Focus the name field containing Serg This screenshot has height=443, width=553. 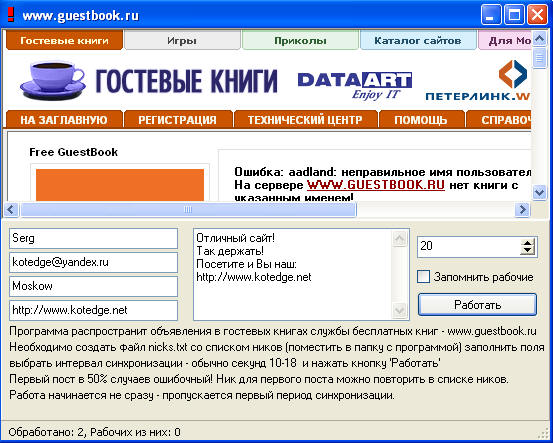click(x=93, y=238)
